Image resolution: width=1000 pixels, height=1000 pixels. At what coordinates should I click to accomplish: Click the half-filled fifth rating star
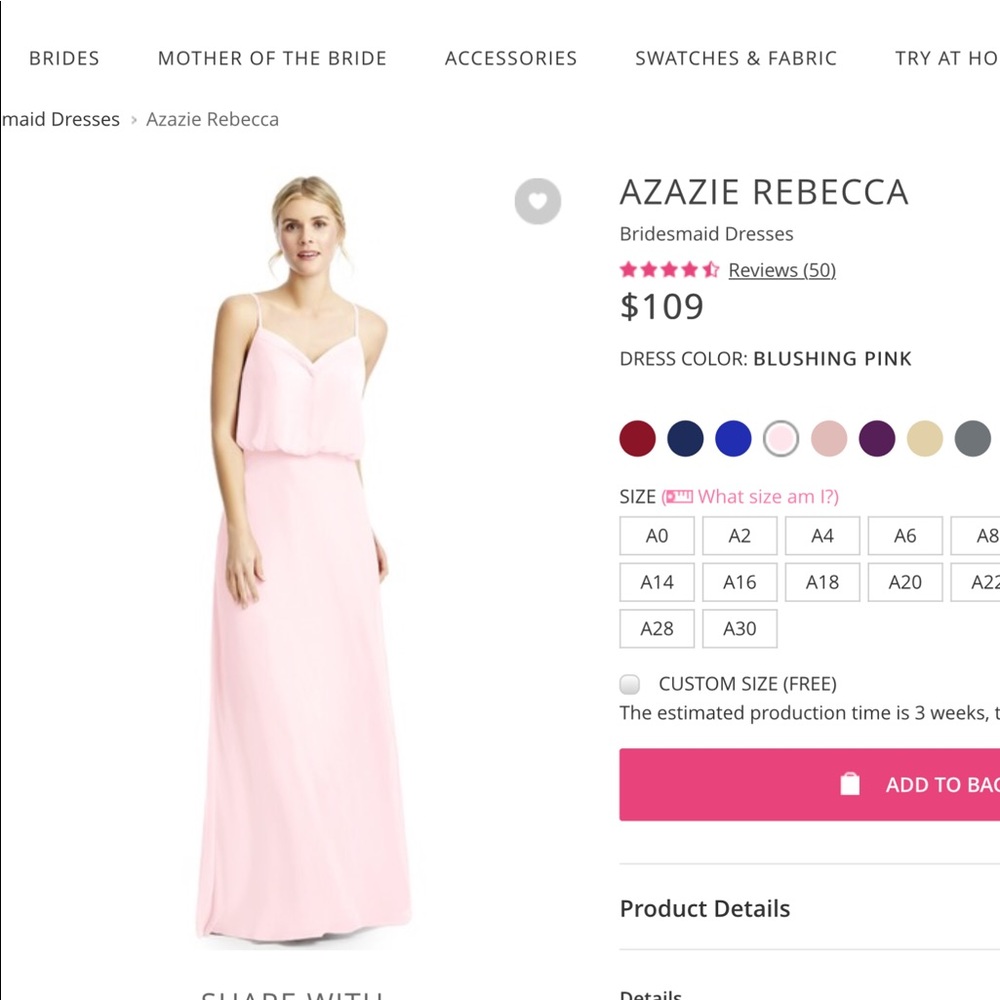point(710,269)
